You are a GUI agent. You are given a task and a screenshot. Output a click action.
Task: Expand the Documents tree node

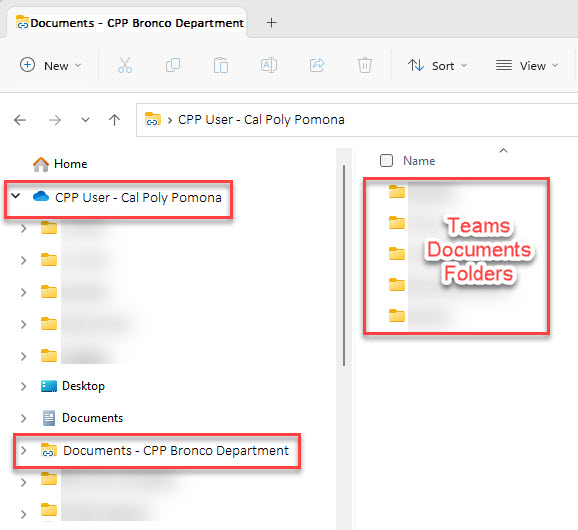tap(24, 418)
